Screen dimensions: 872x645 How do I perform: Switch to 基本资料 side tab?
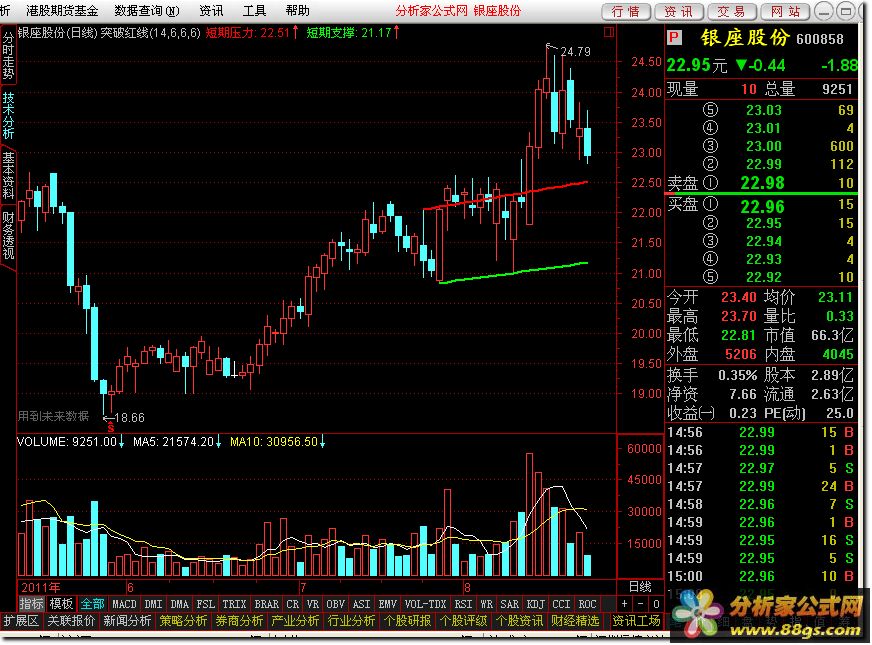8,176
